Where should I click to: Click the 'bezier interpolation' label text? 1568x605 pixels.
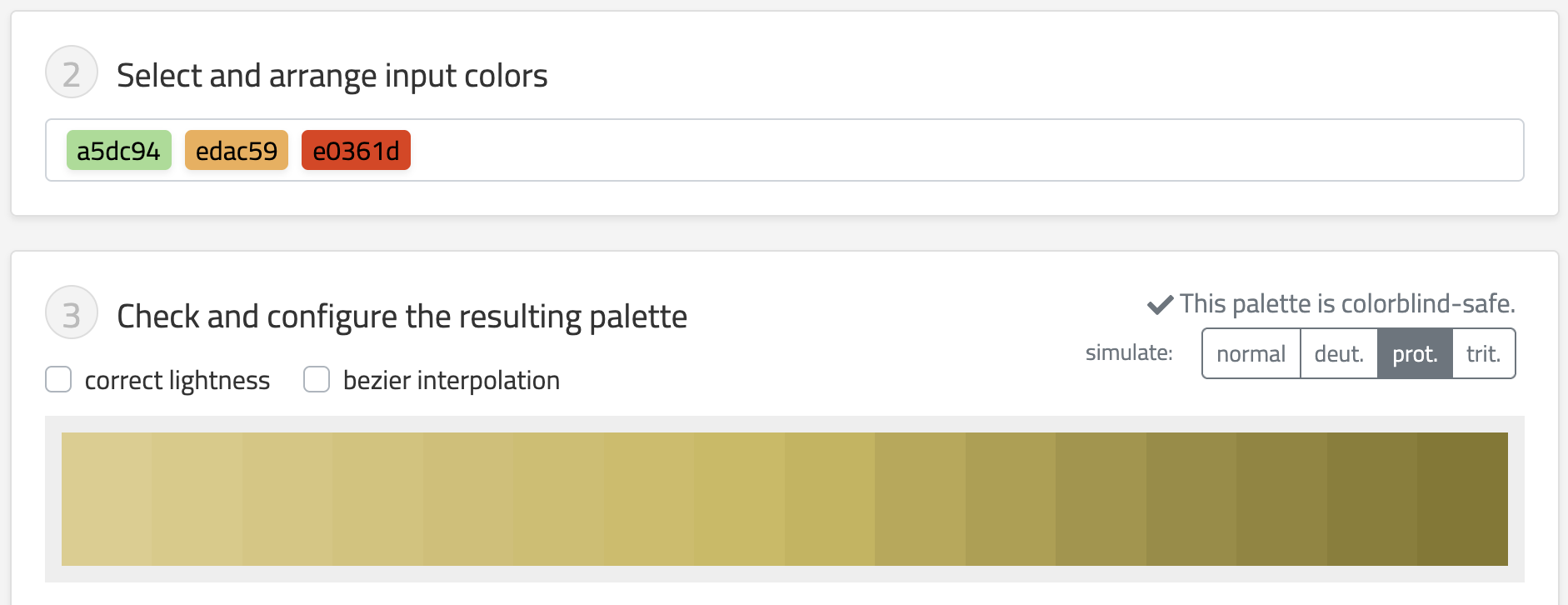[x=451, y=381]
